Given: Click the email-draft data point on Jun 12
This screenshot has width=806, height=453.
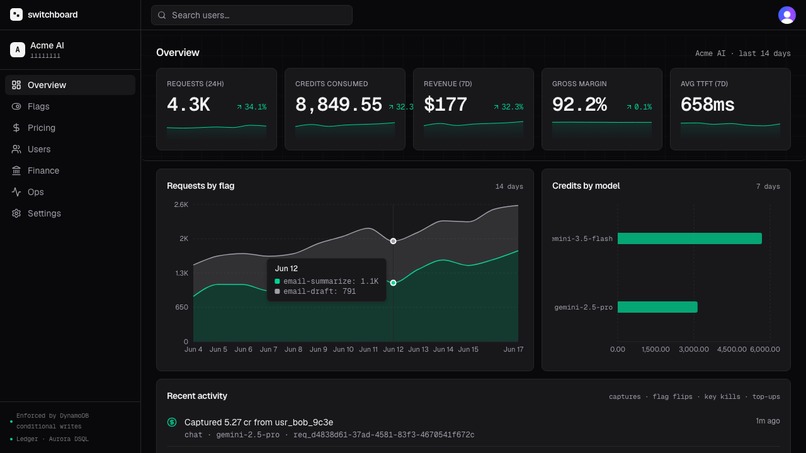Looking at the screenshot, I should tap(393, 241).
